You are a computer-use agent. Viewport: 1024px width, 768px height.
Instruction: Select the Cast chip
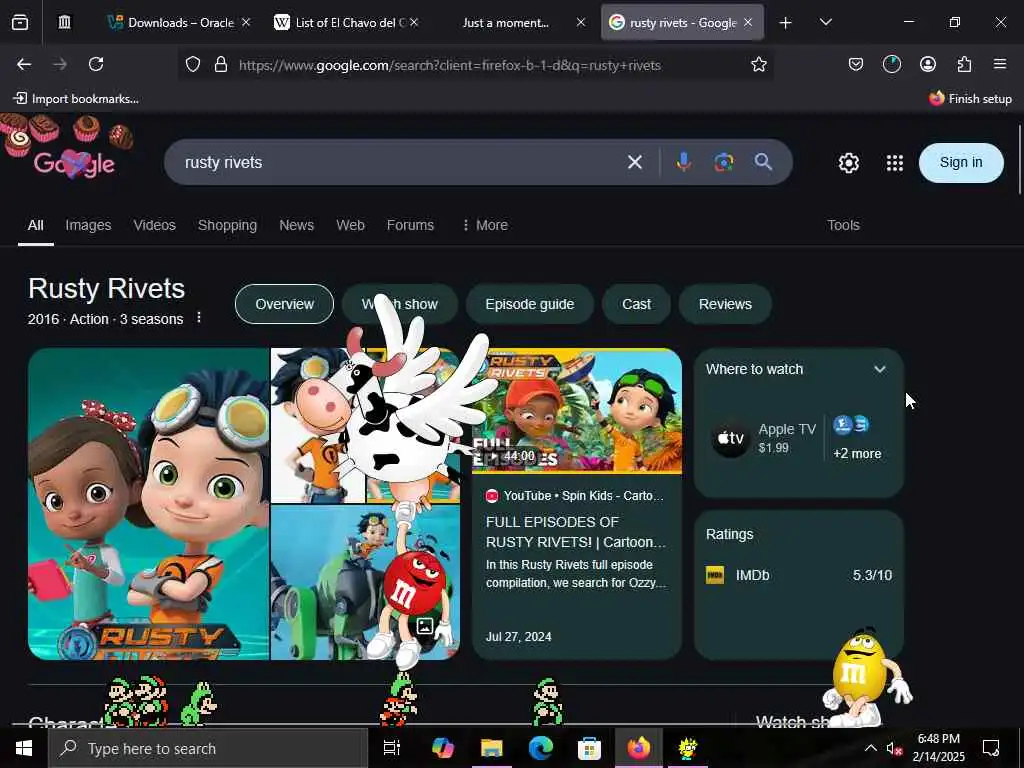(636, 304)
